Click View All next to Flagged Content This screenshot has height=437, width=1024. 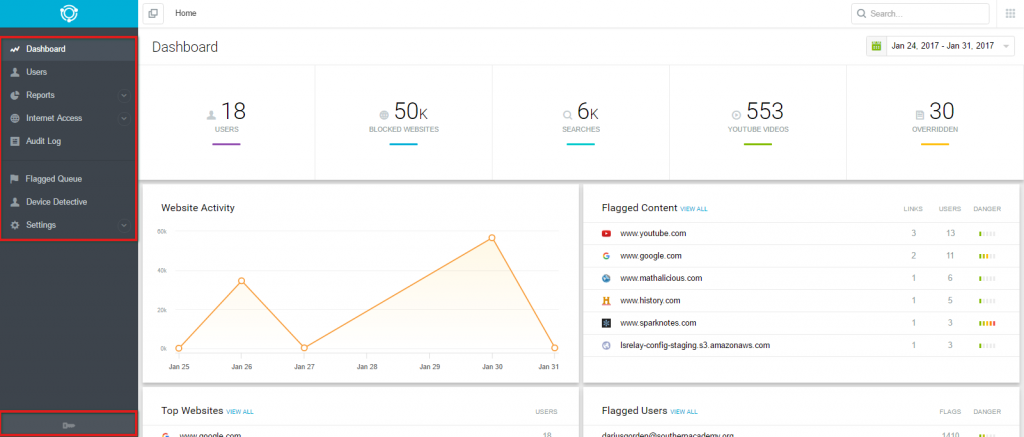694,209
